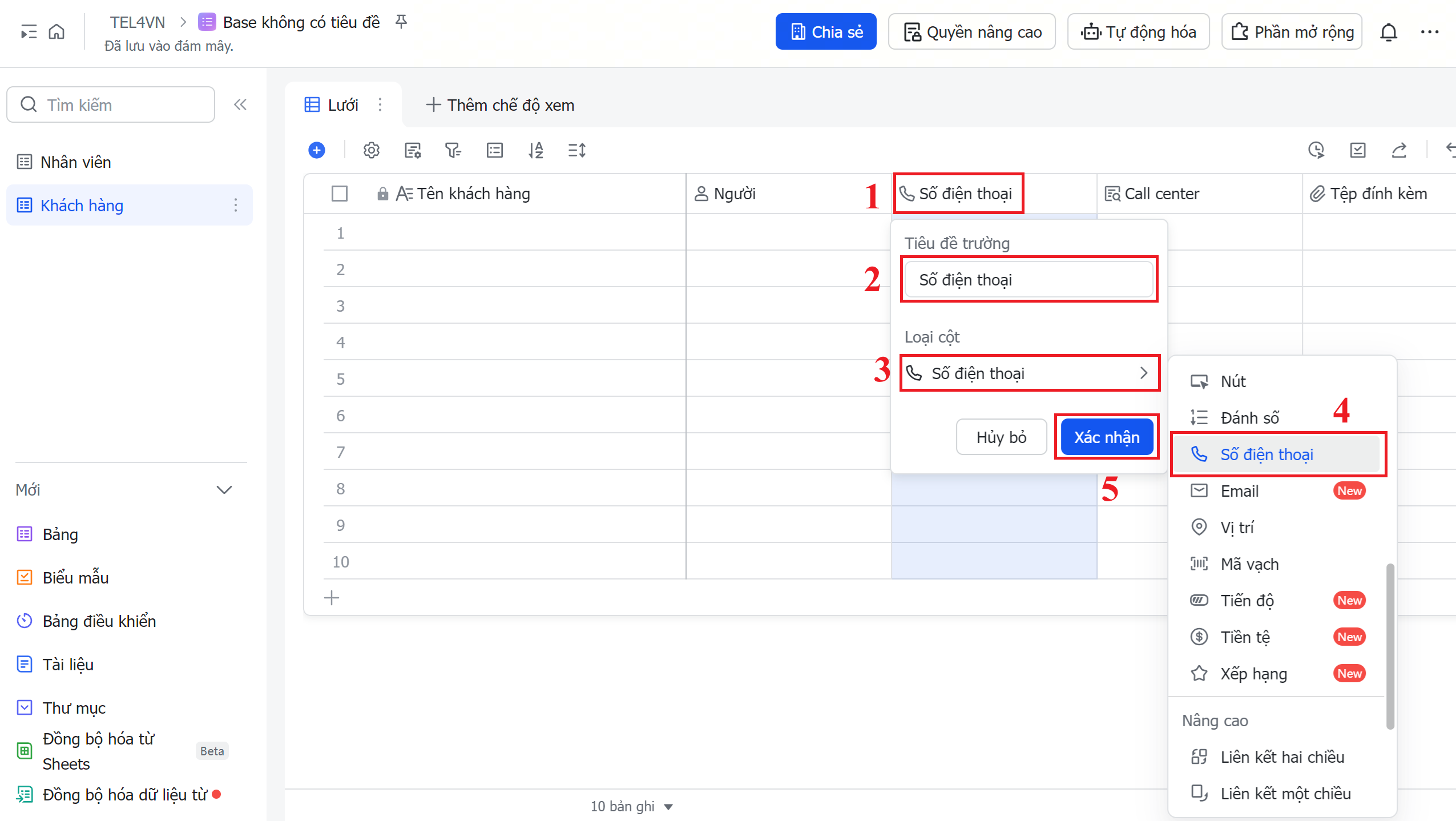Open view settings gear icon
1456x821 pixels.
(371, 150)
